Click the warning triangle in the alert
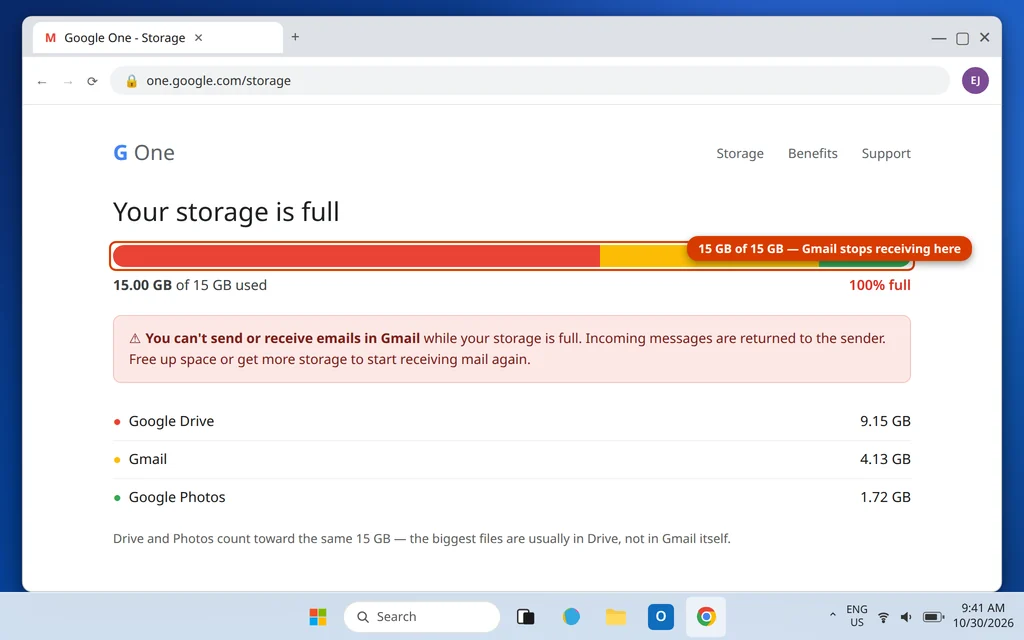 pyautogui.click(x=135, y=338)
